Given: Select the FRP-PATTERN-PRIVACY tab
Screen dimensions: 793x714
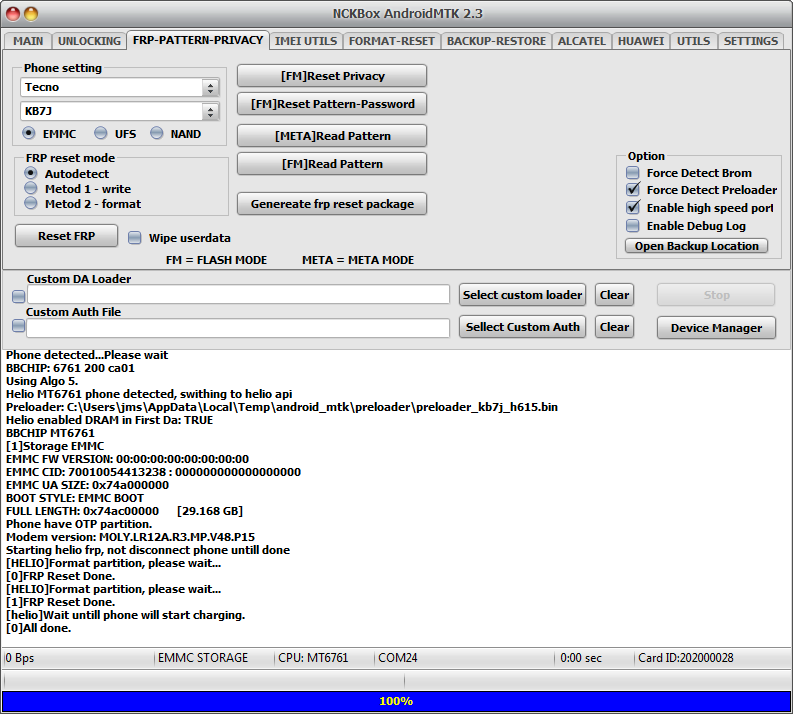Looking at the screenshot, I should pos(198,40).
